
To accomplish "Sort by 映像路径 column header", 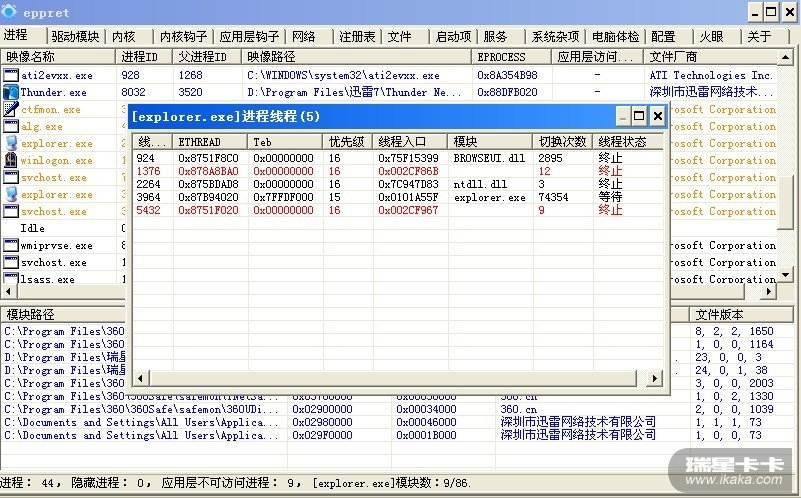I will [x=357, y=57].
